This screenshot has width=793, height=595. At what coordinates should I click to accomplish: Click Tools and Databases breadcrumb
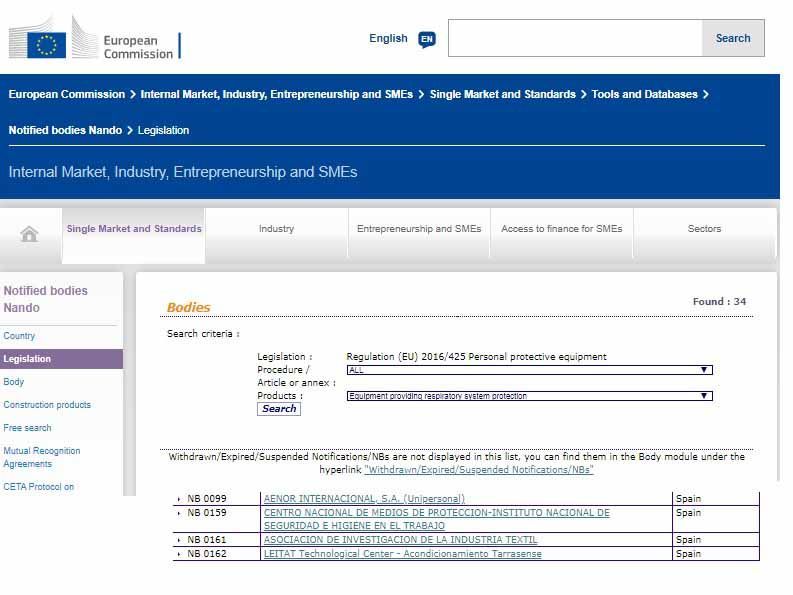(644, 94)
